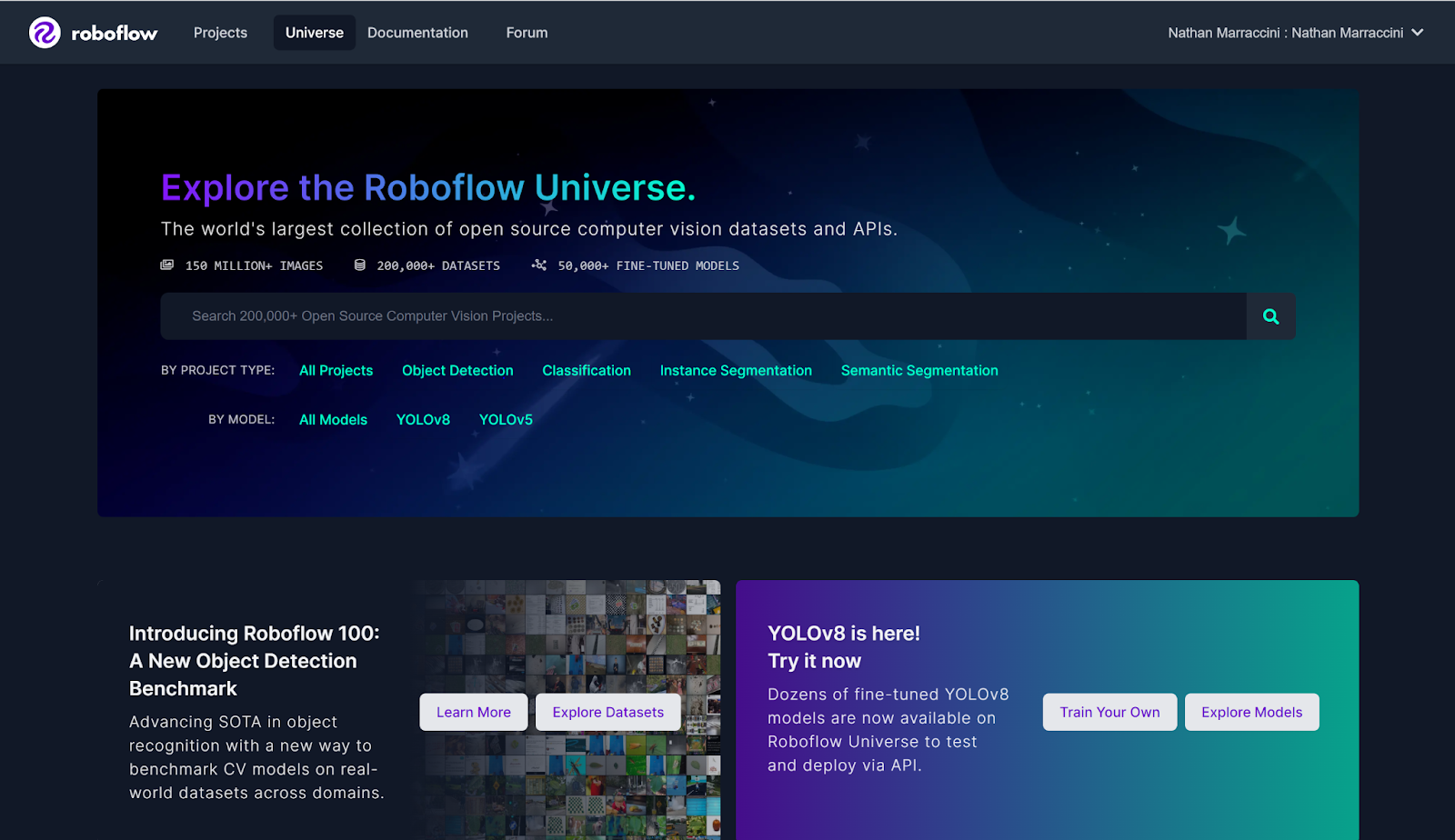Screen dimensions: 1455x840
Task: Filter by All Projects type
Action: pyautogui.click(x=336, y=371)
